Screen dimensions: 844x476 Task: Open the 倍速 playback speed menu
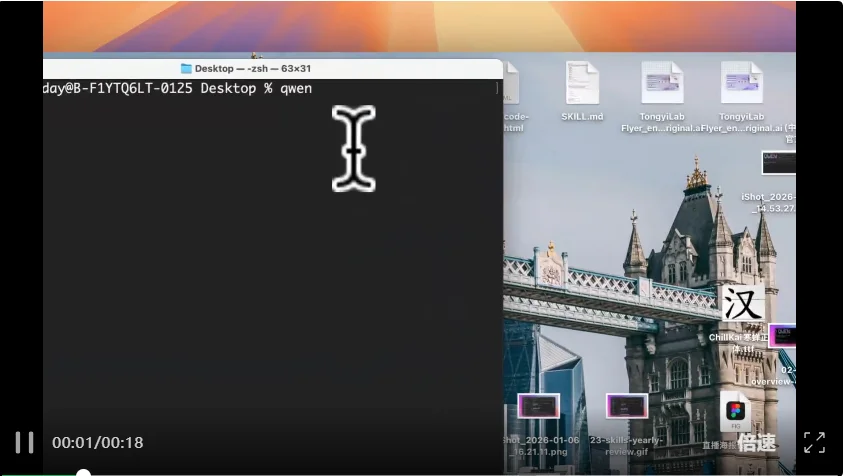point(757,442)
